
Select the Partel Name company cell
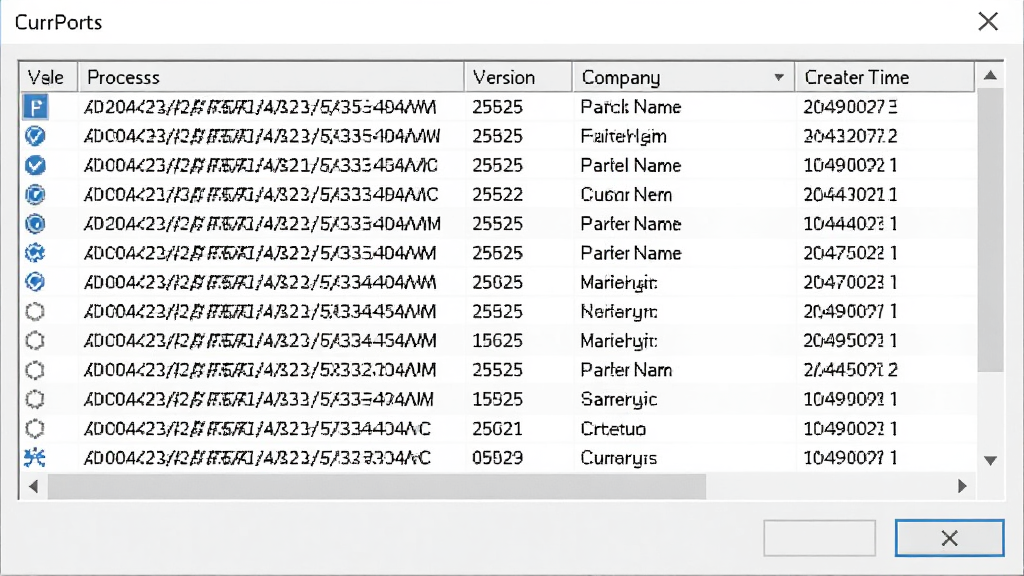[631, 165]
